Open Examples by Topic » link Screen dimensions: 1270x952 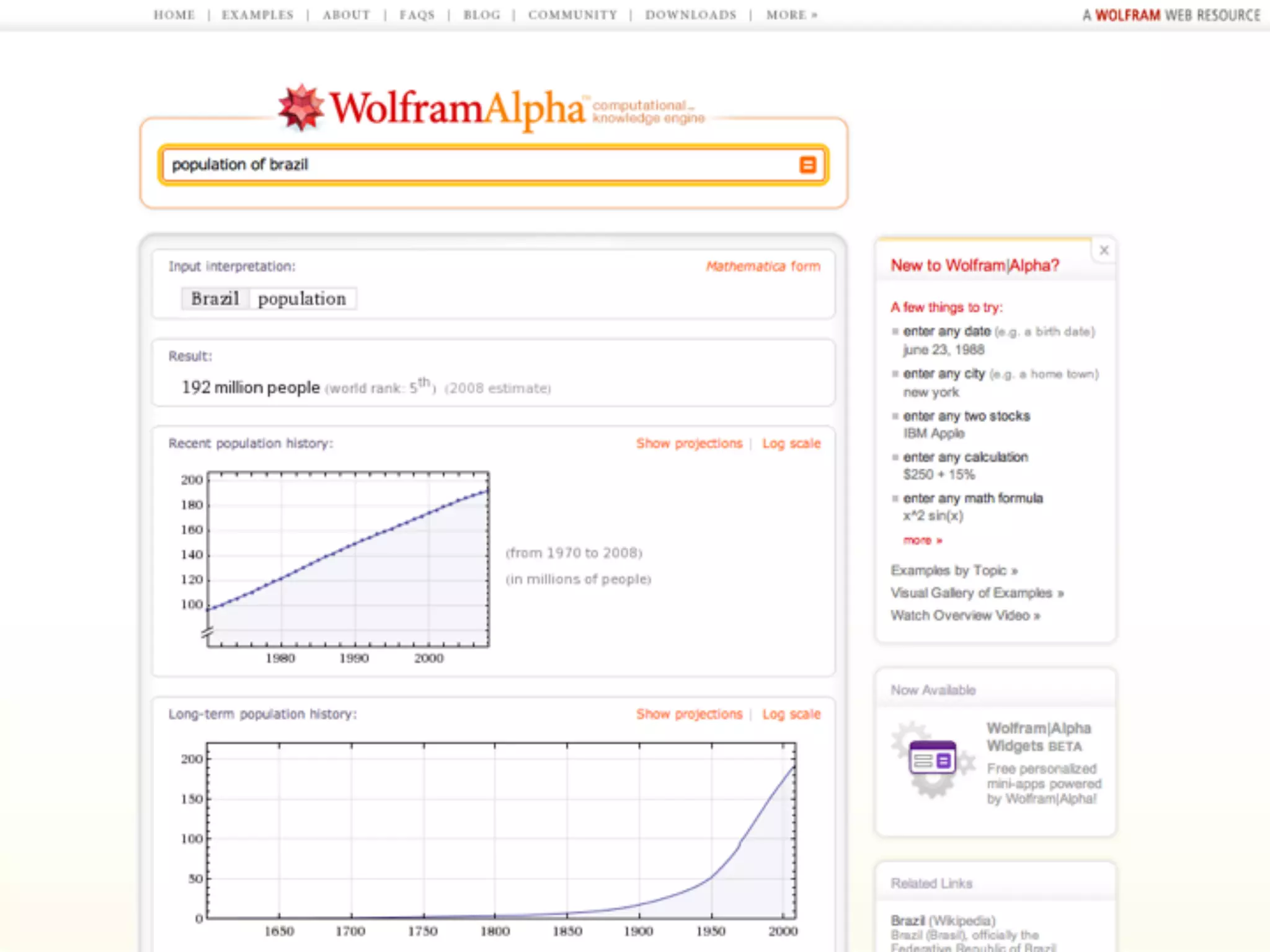tap(954, 570)
